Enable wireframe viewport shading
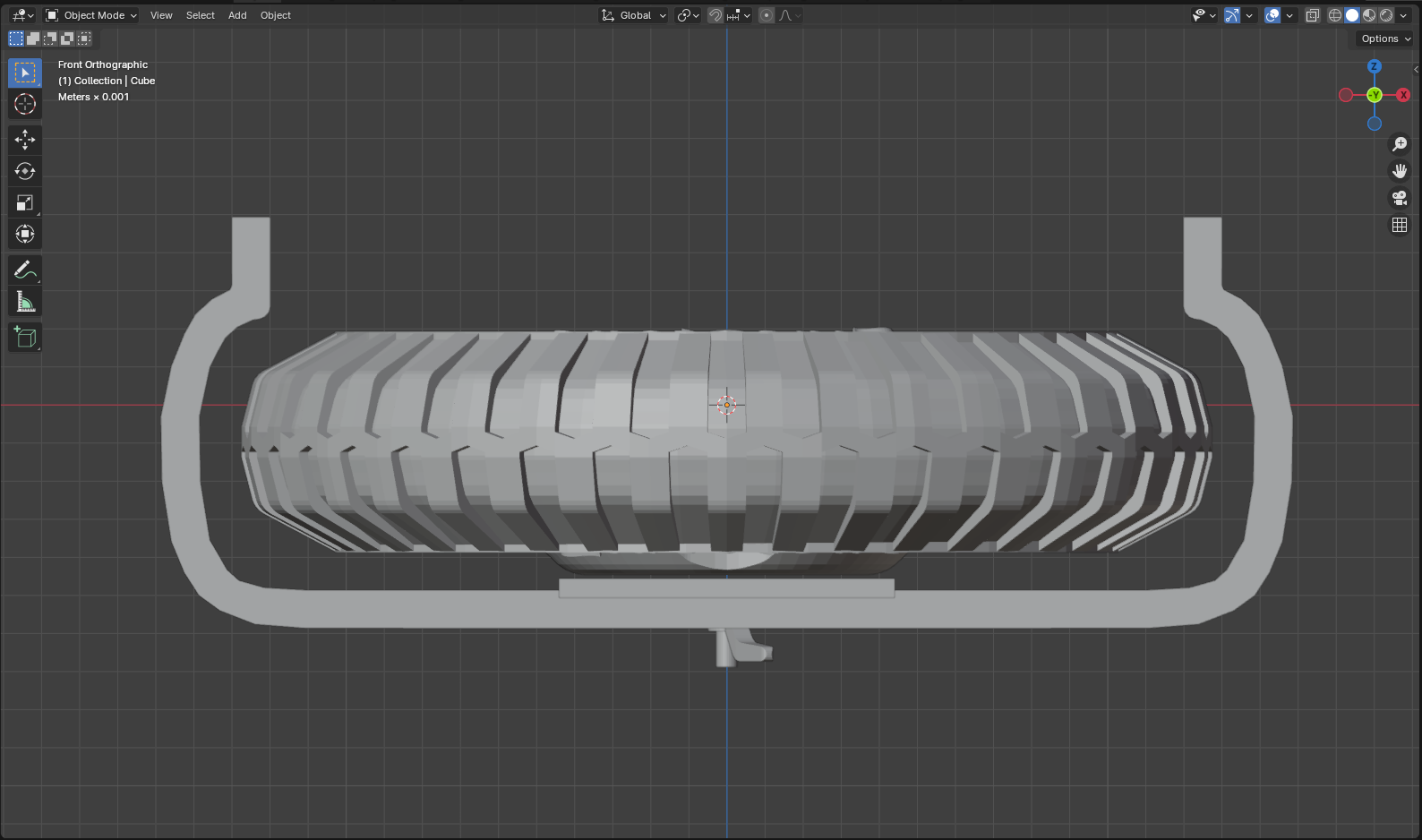Viewport: 1422px width, 840px height. click(1335, 15)
